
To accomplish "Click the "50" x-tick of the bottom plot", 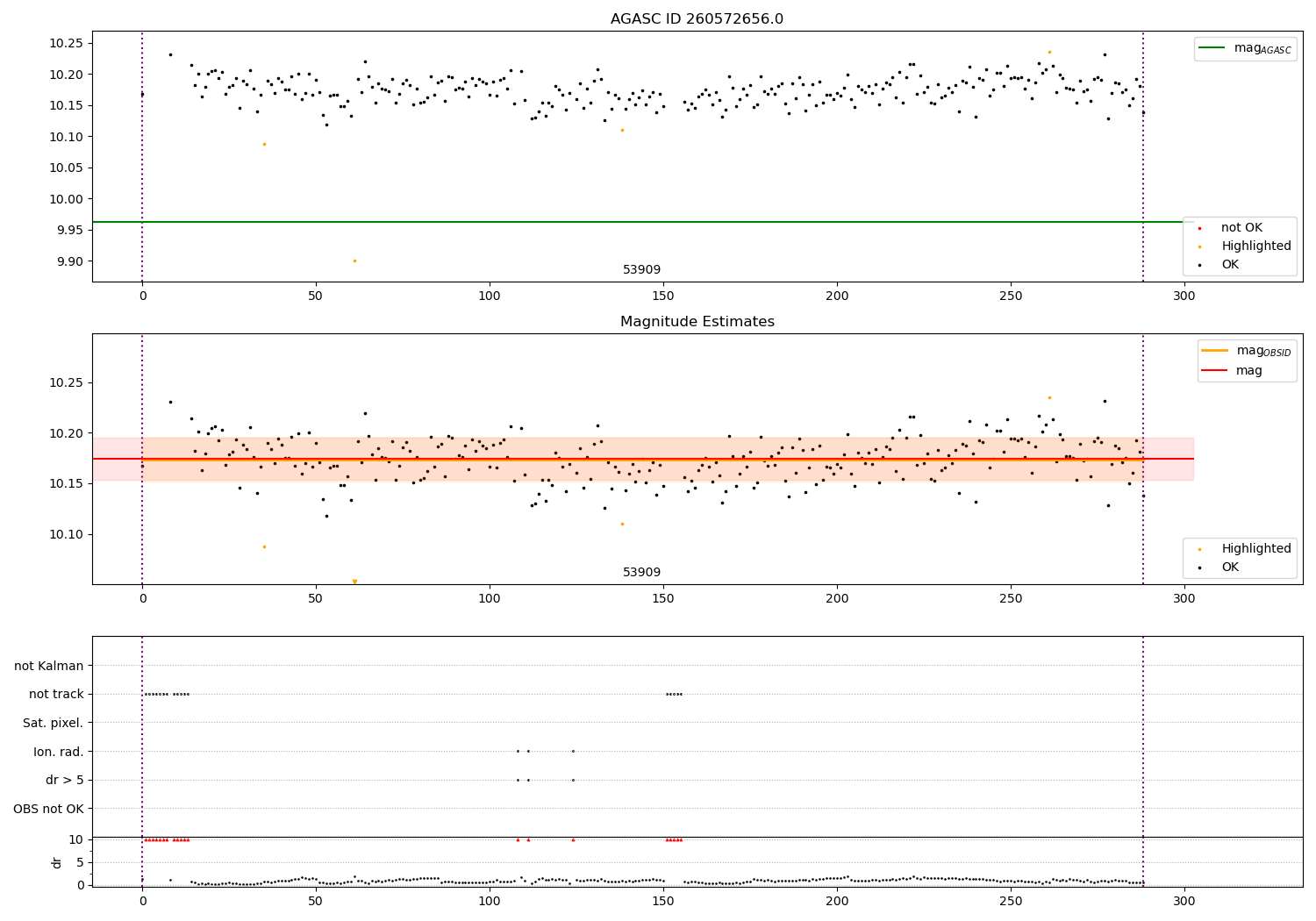I will click(316, 901).
